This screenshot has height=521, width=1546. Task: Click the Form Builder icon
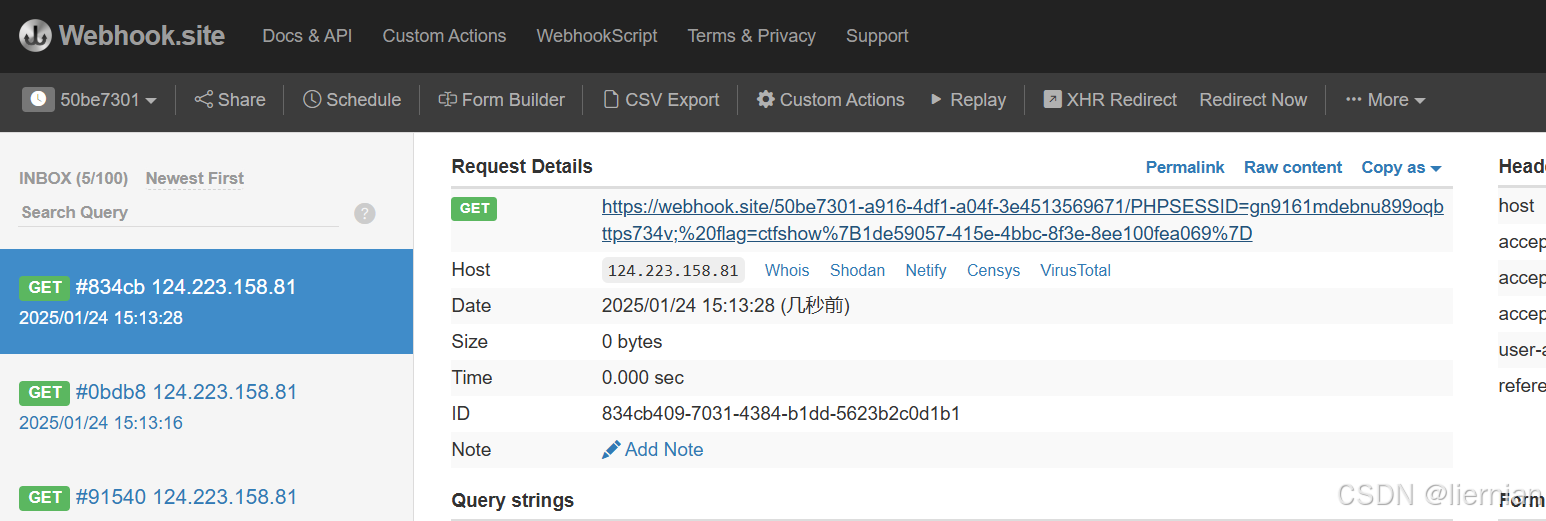click(x=447, y=99)
